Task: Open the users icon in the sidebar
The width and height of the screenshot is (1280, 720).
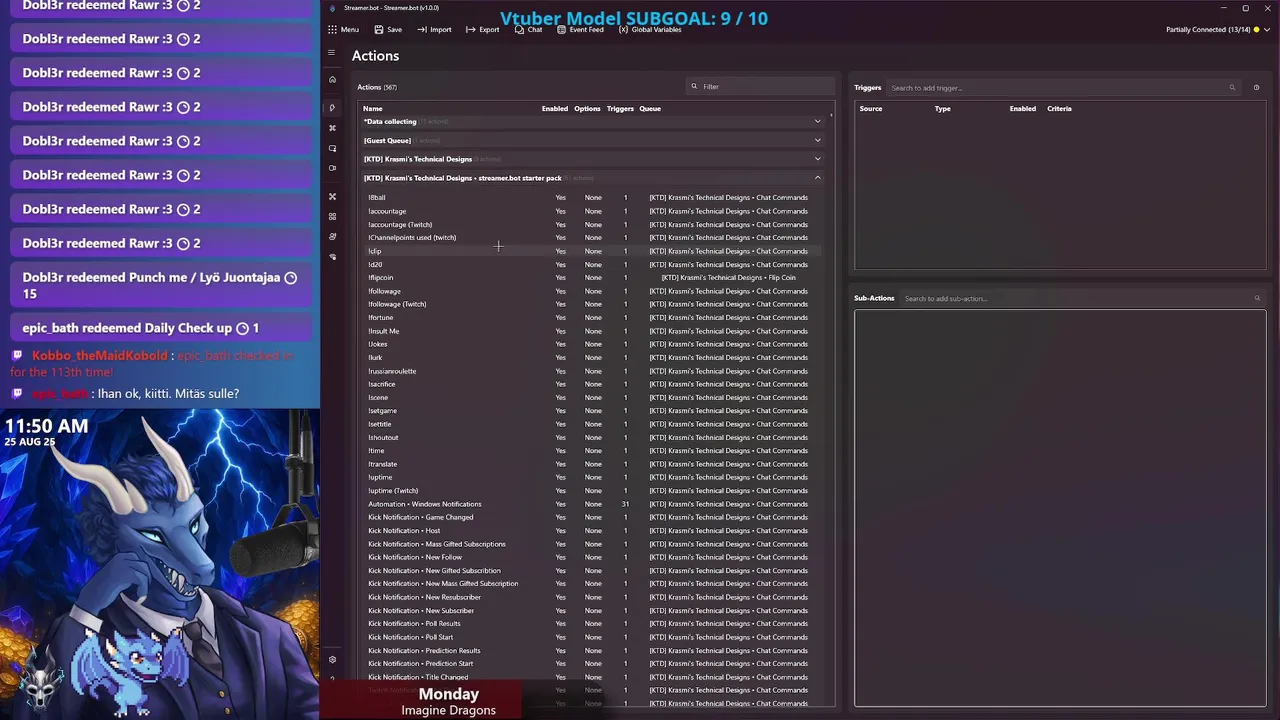Action: click(332, 237)
